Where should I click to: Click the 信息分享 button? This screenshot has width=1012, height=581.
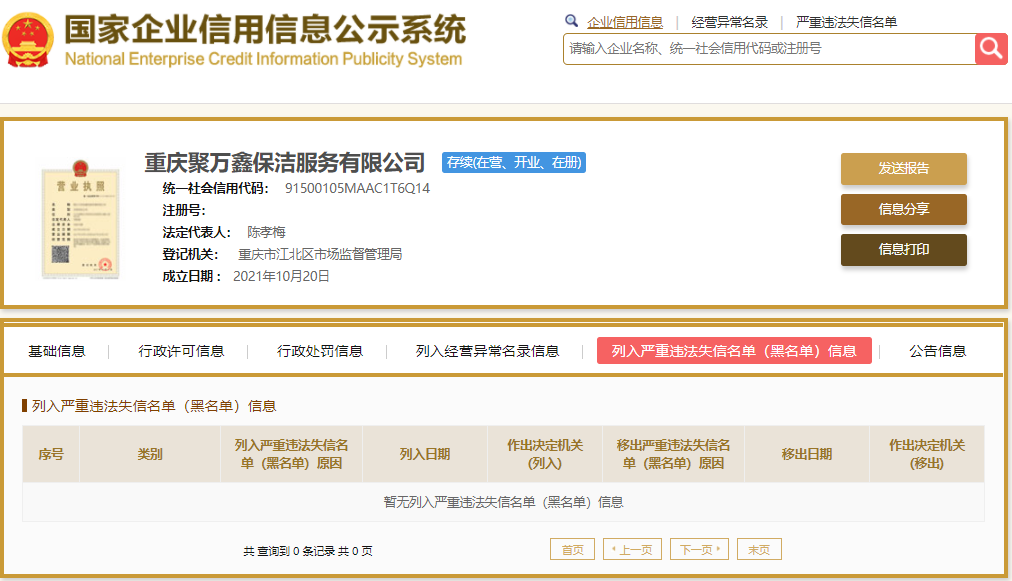[x=904, y=209]
